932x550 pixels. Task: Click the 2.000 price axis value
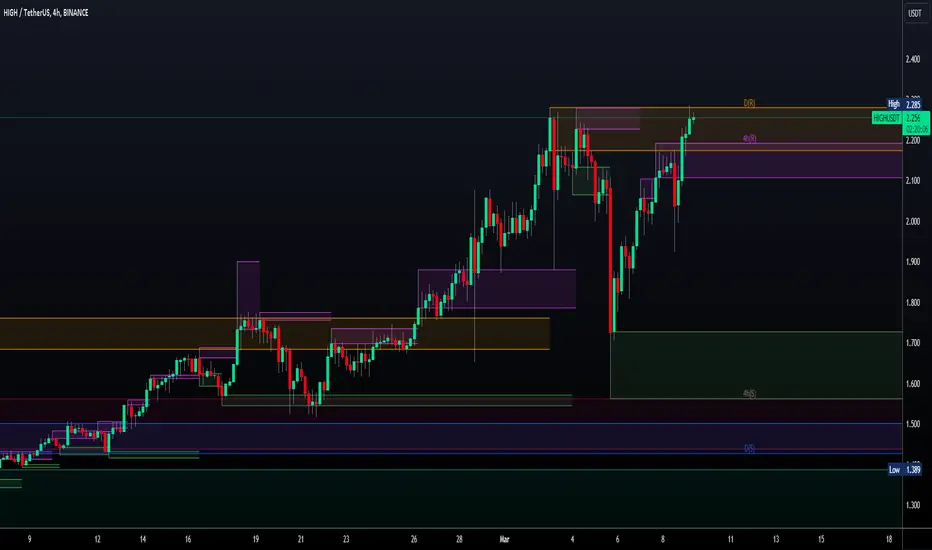(x=912, y=221)
